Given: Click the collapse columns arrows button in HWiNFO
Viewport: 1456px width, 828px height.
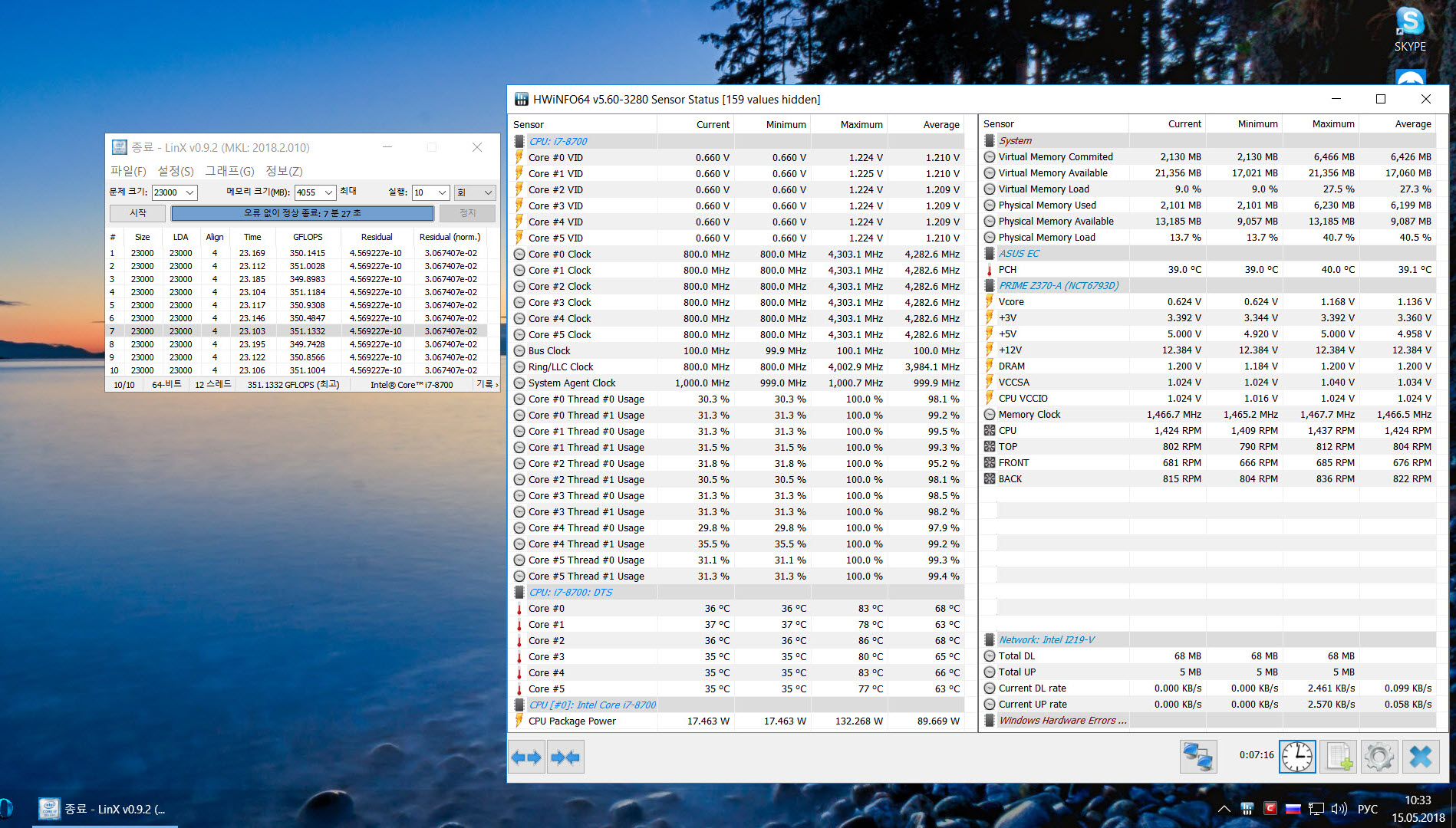Looking at the screenshot, I should pos(565,757).
